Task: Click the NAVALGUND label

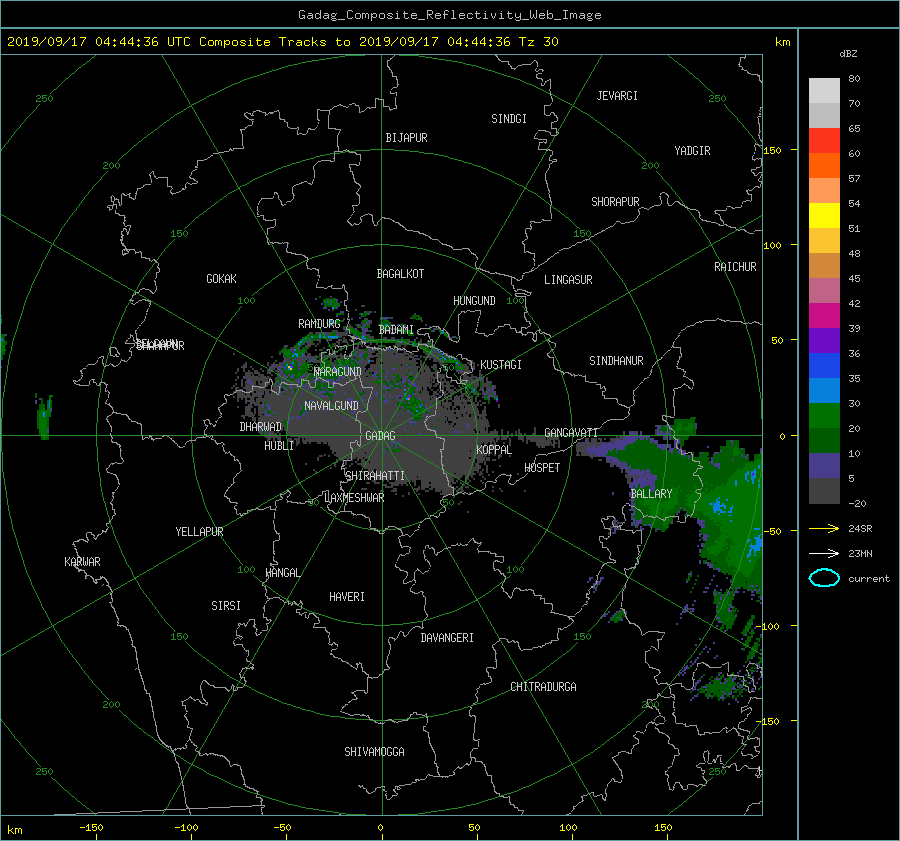Action: click(x=331, y=406)
